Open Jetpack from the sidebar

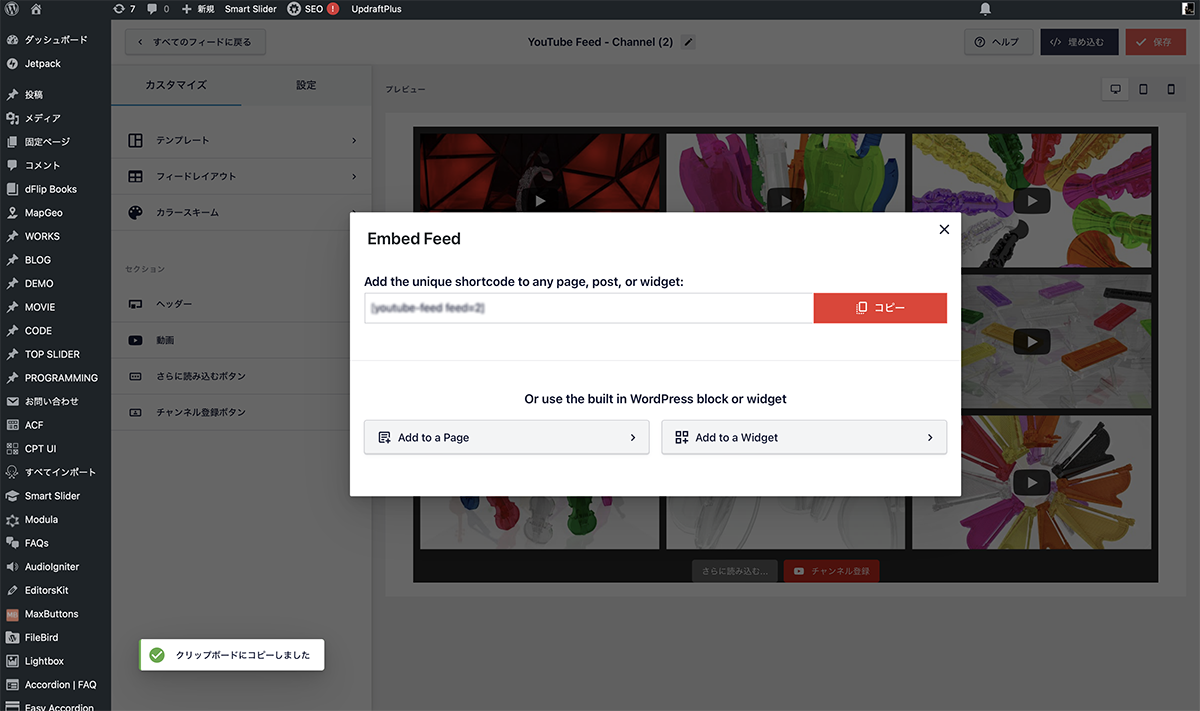[43, 63]
